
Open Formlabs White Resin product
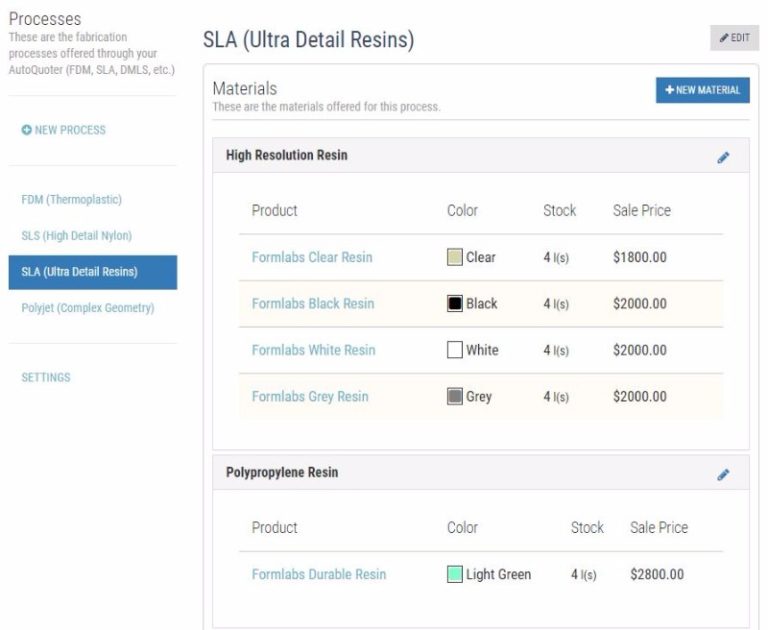point(313,350)
